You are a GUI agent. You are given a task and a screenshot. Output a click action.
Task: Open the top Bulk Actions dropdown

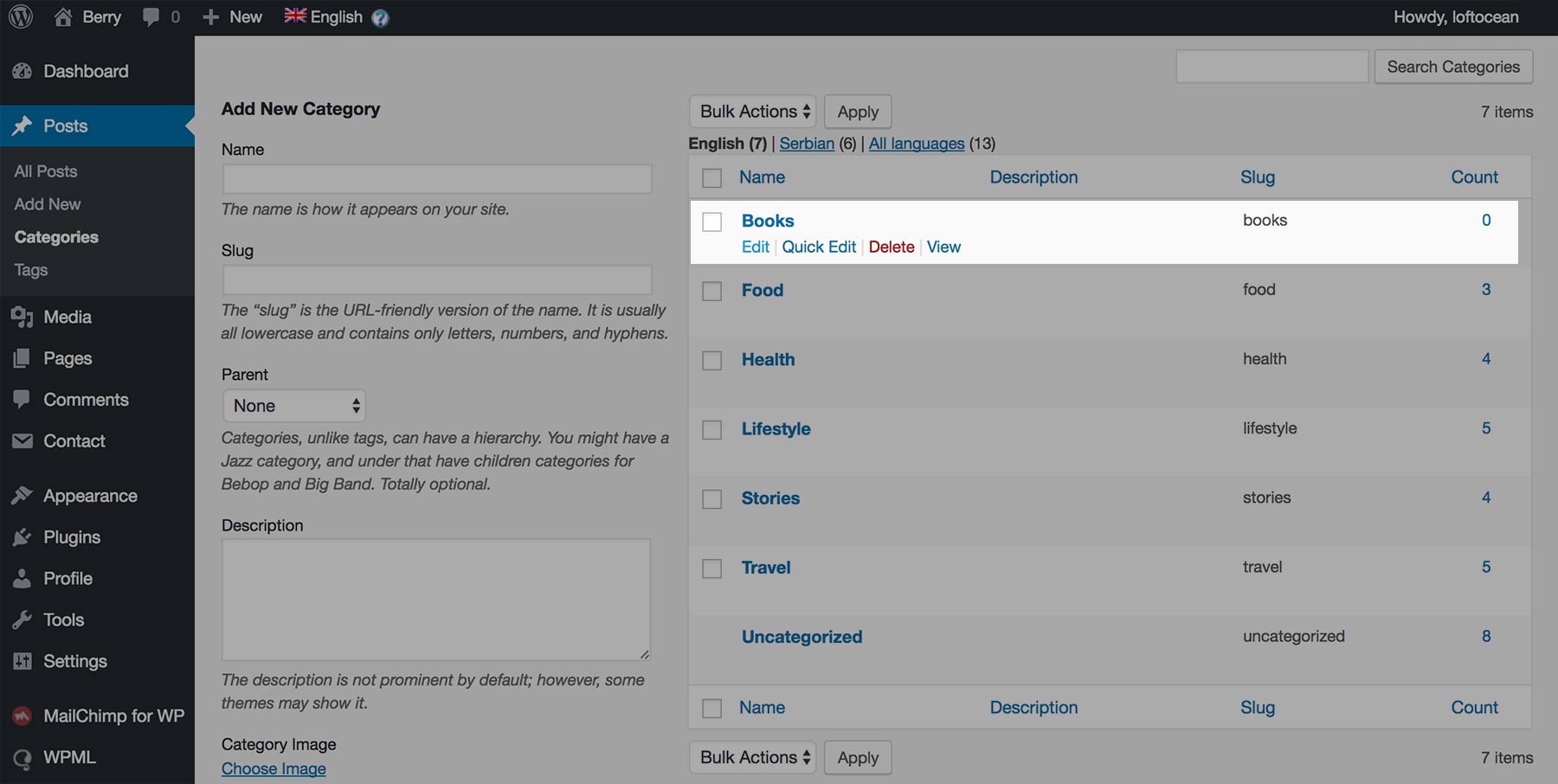coord(751,112)
